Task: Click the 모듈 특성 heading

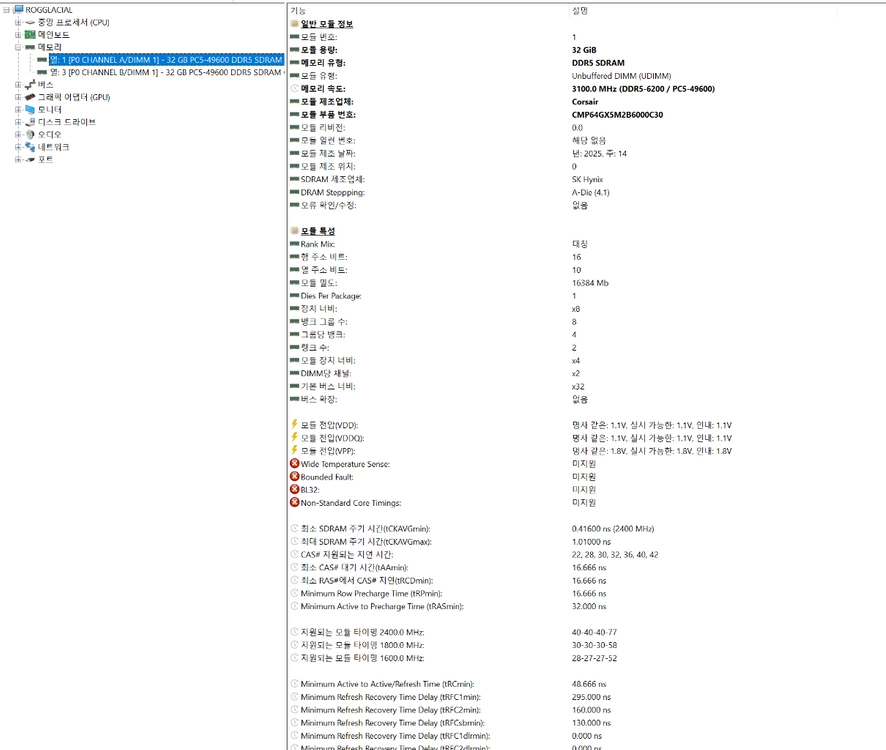Action: point(318,231)
